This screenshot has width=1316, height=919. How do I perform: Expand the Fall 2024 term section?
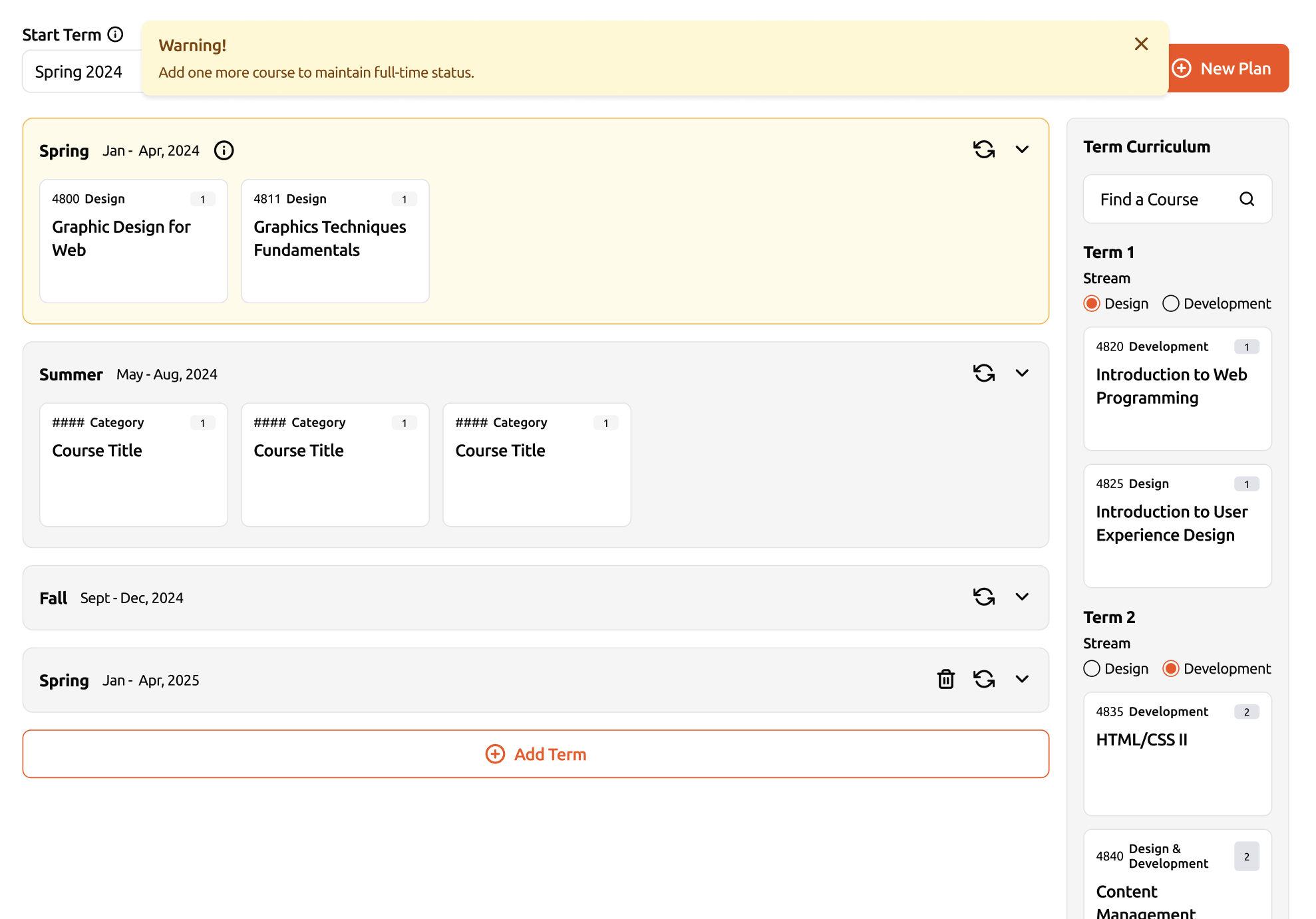(1022, 596)
